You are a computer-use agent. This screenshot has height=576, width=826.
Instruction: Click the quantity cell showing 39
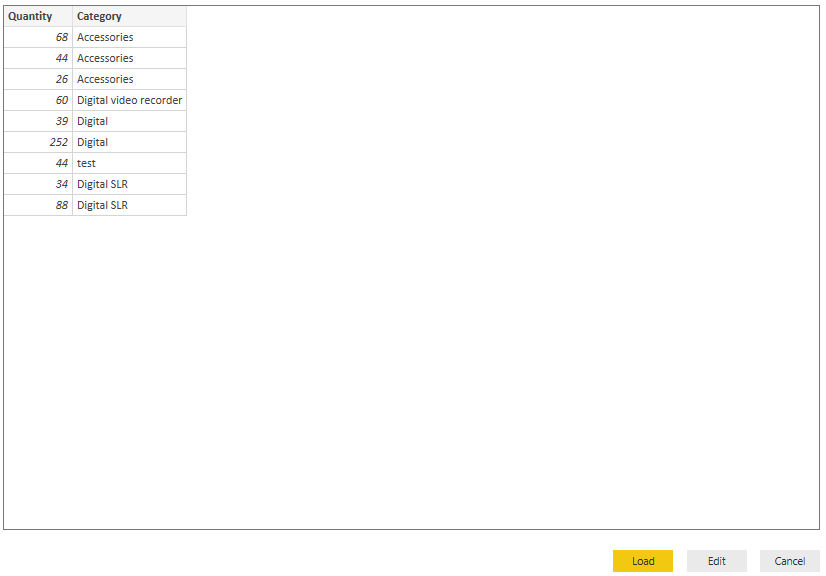pyautogui.click(x=38, y=121)
